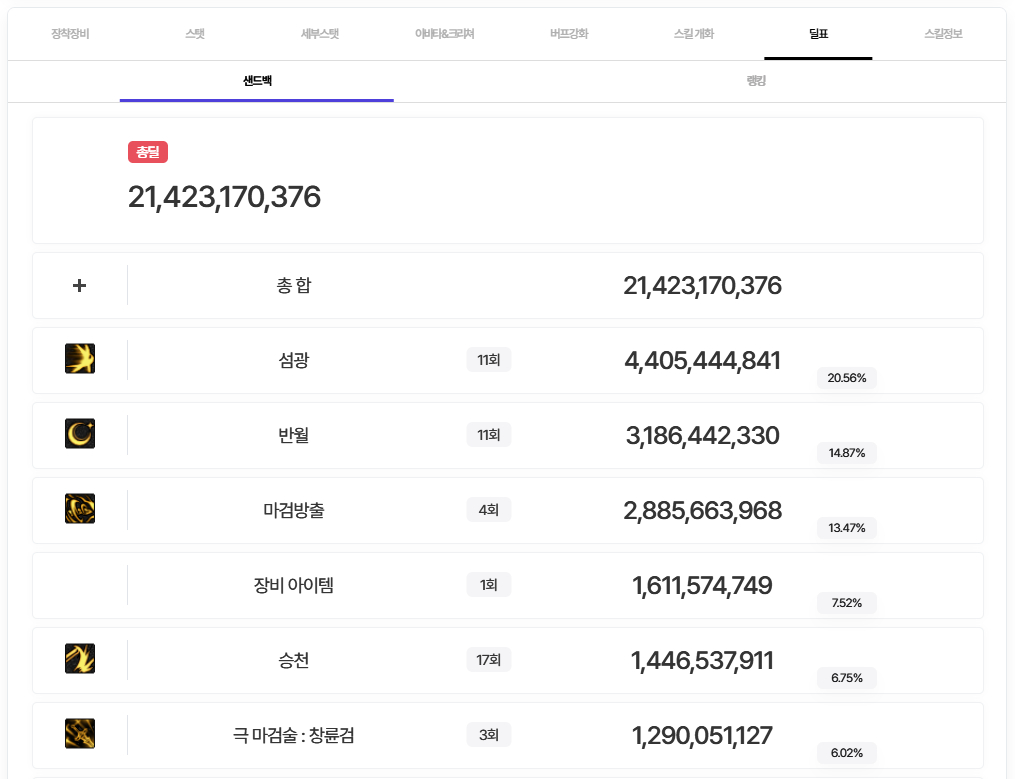Screen dimensions: 1015x779
Task: Select the 버프강화 tab
Action: pyautogui.click(x=569, y=34)
